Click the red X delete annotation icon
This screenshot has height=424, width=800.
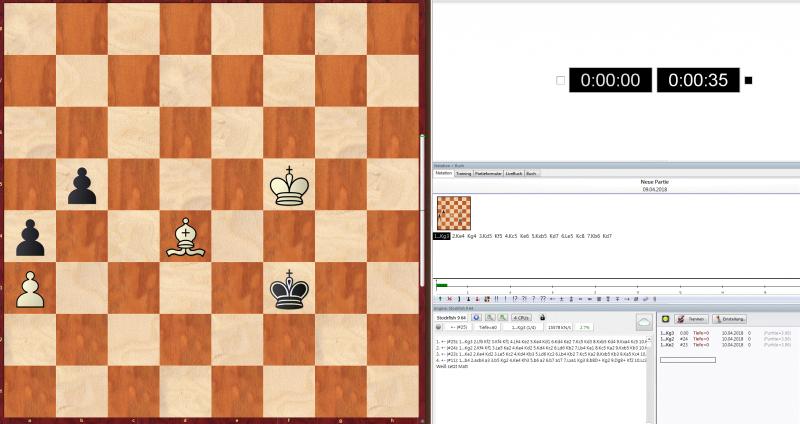450,298
